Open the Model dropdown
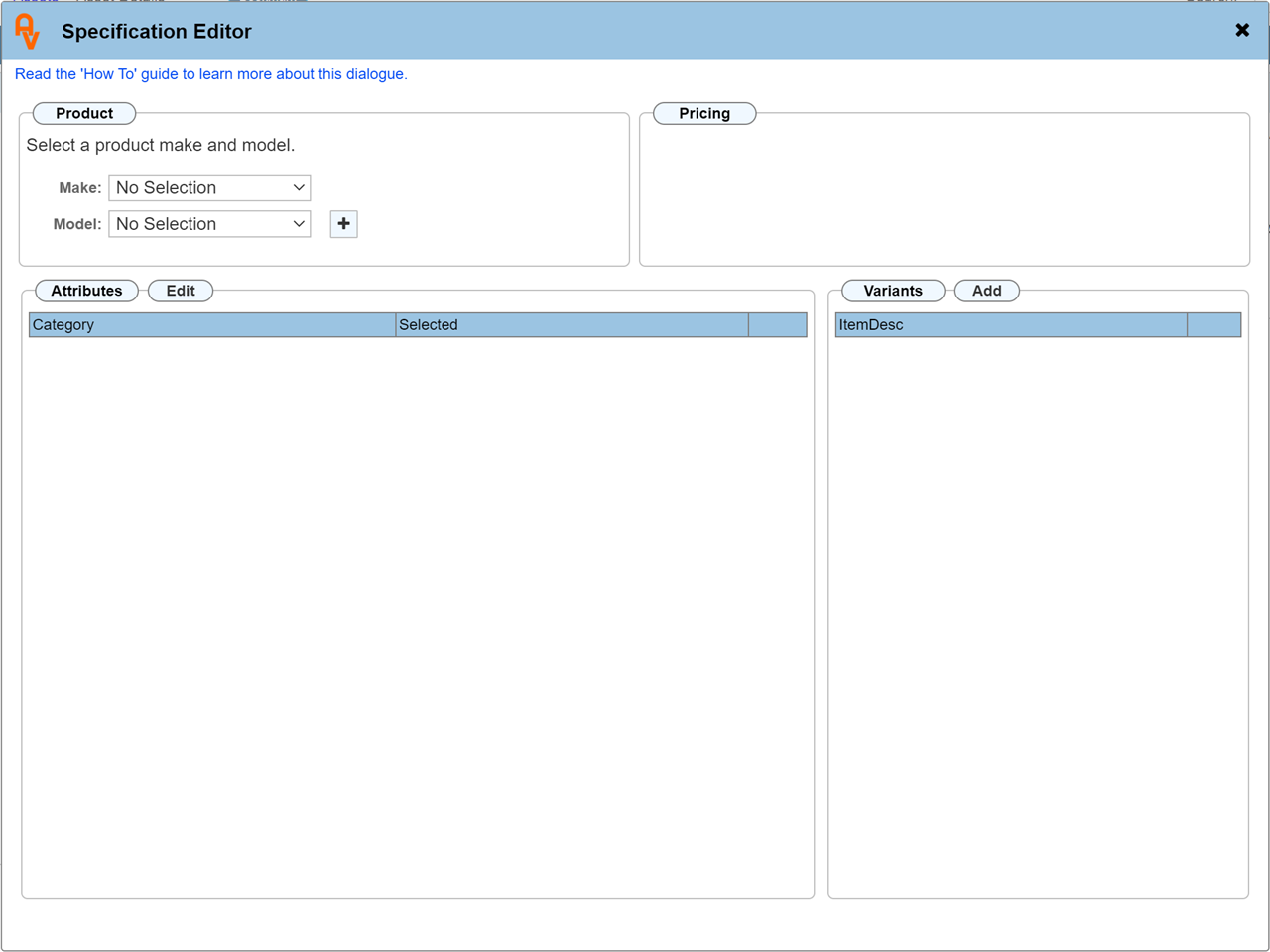The image size is (1270, 952). click(x=209, y=224)
